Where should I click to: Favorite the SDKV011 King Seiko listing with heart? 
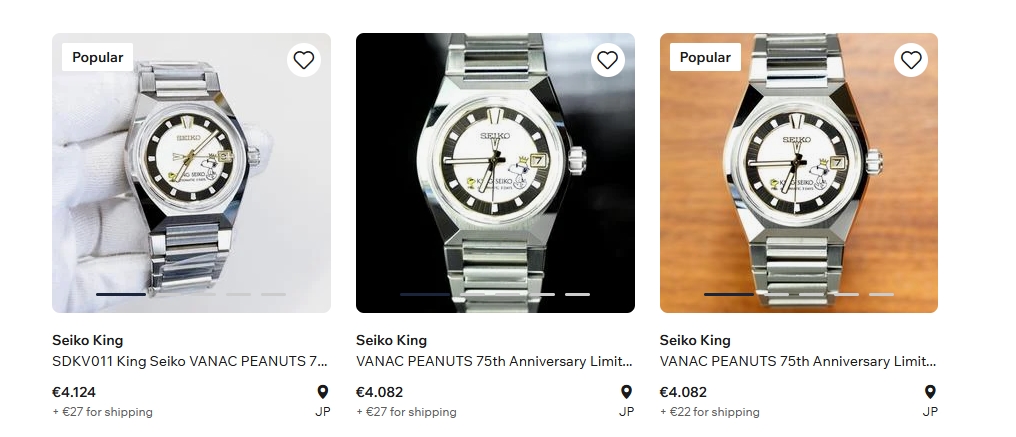[x=304, y=60]
